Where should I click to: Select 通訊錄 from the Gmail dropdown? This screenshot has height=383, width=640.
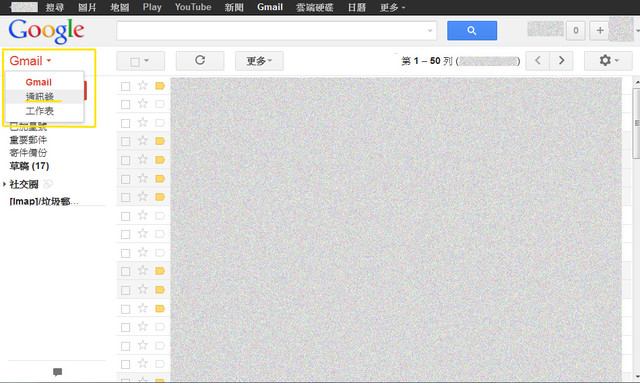40,97
